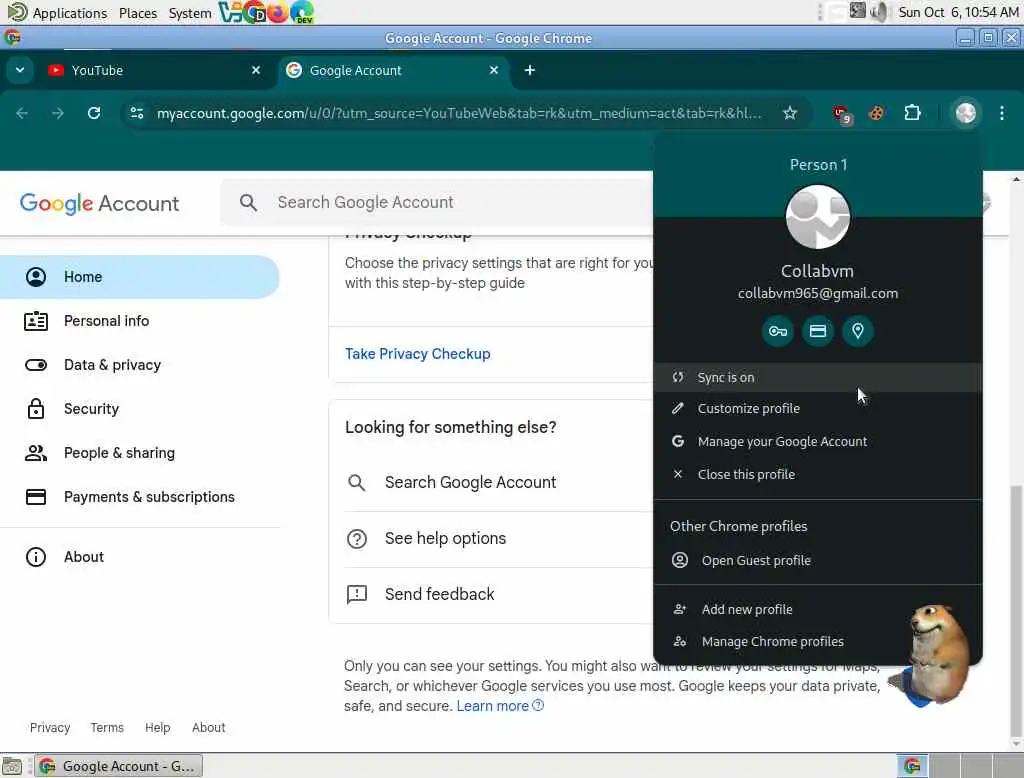
Task: Open the password manager key icon
Action: click(777, 331)
